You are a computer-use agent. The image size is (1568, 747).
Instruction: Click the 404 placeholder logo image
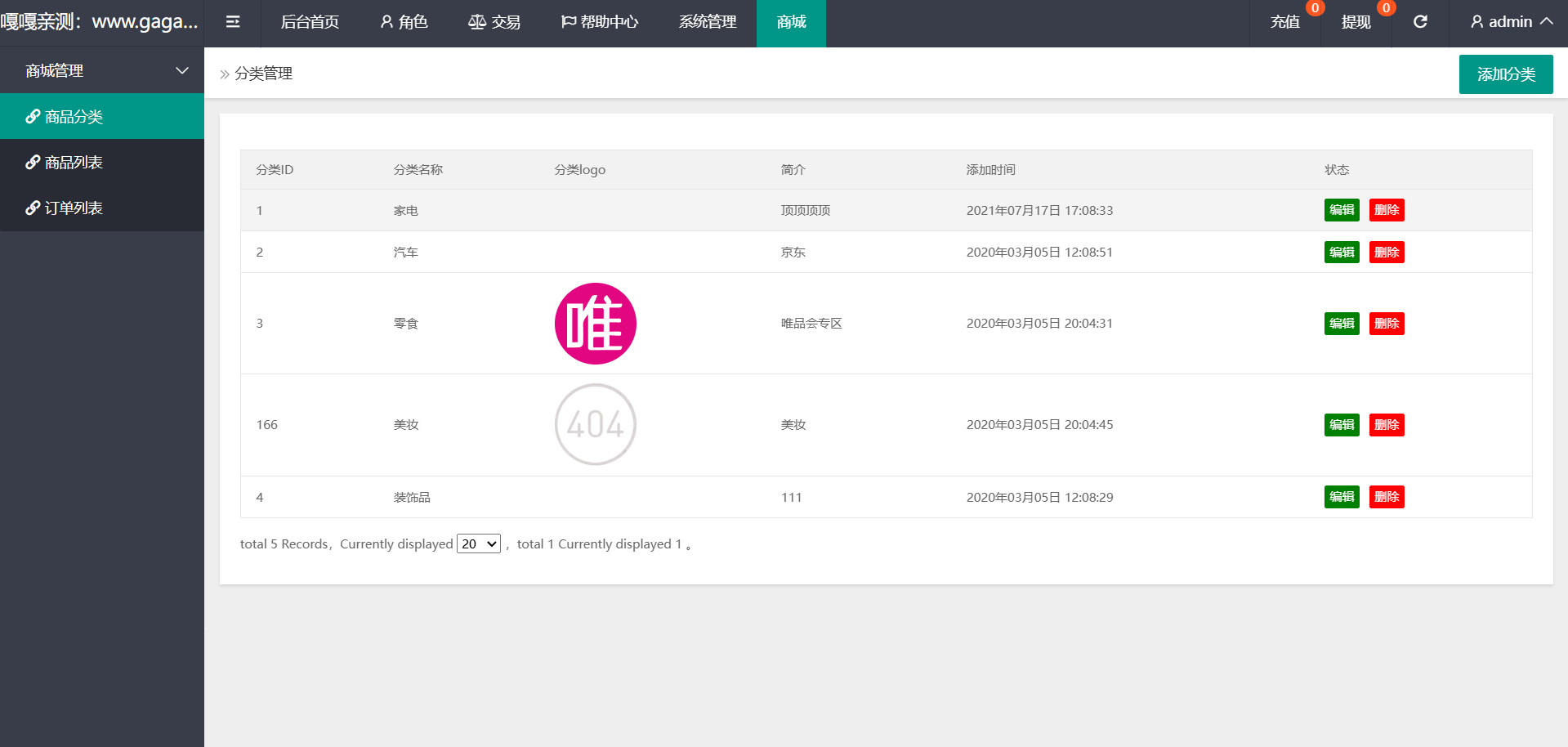click(x=595, y=425)
